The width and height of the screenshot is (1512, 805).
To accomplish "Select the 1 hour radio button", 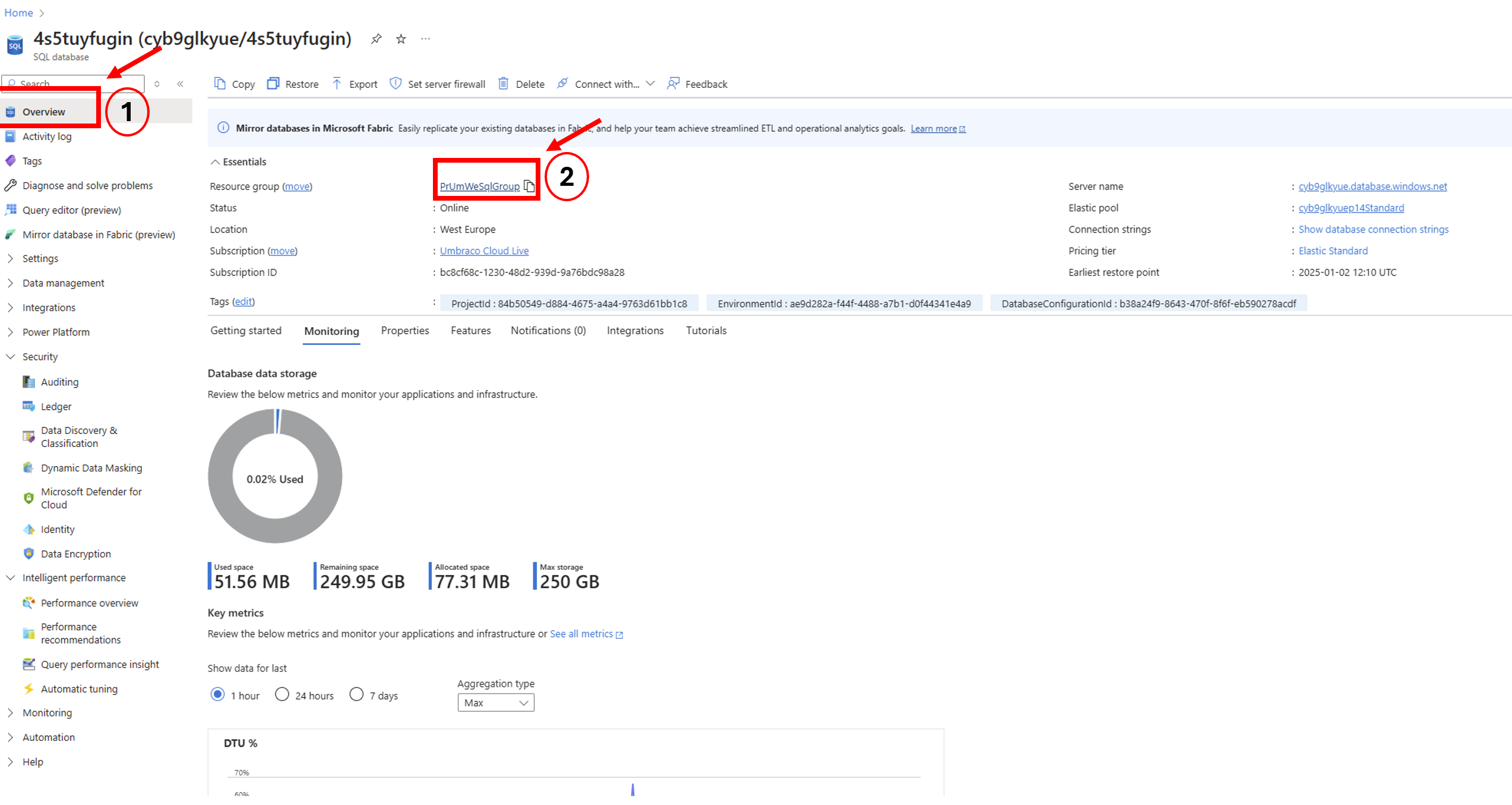I will point(218,694).
